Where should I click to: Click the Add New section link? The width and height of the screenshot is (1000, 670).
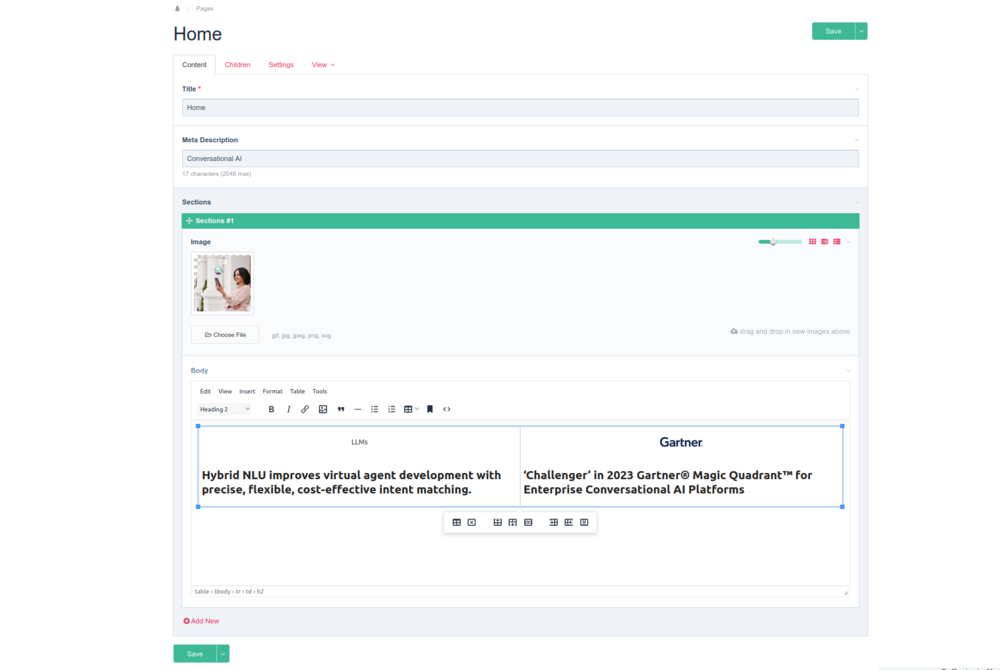202,621
